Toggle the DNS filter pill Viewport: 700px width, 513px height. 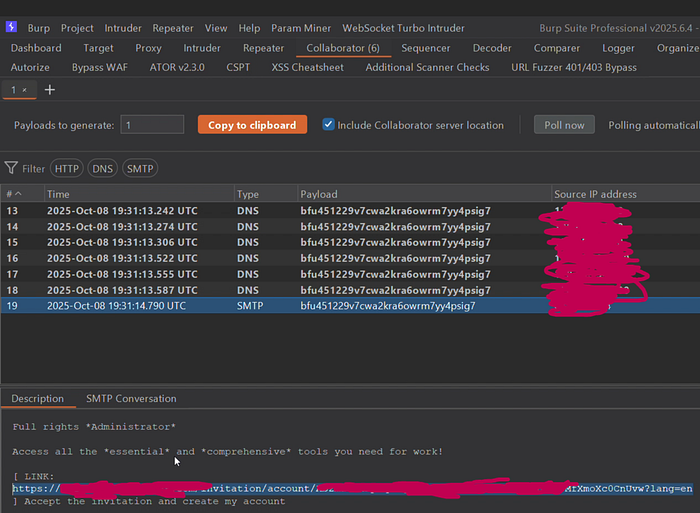pos(102,169)
